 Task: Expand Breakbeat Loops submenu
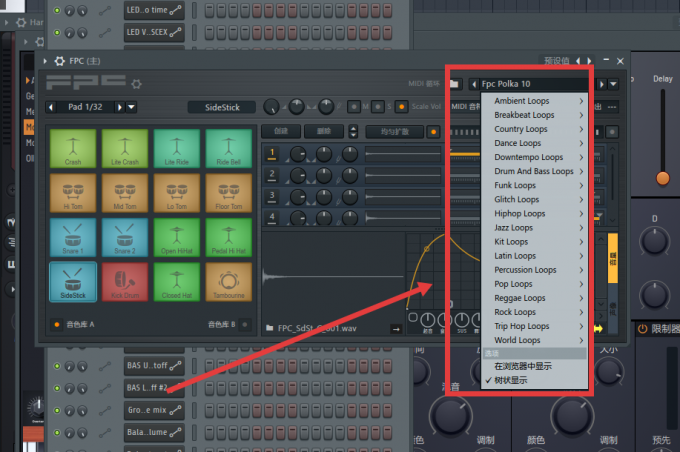click(534, 115)
